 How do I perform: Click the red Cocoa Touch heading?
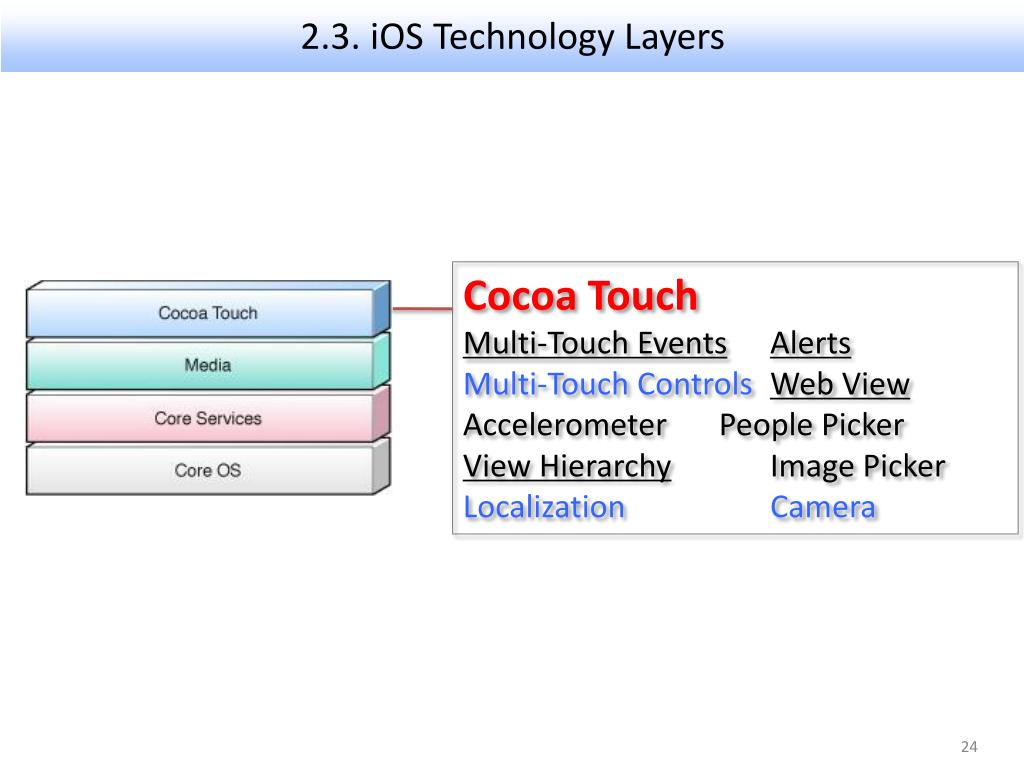click(x=581, y=296)
